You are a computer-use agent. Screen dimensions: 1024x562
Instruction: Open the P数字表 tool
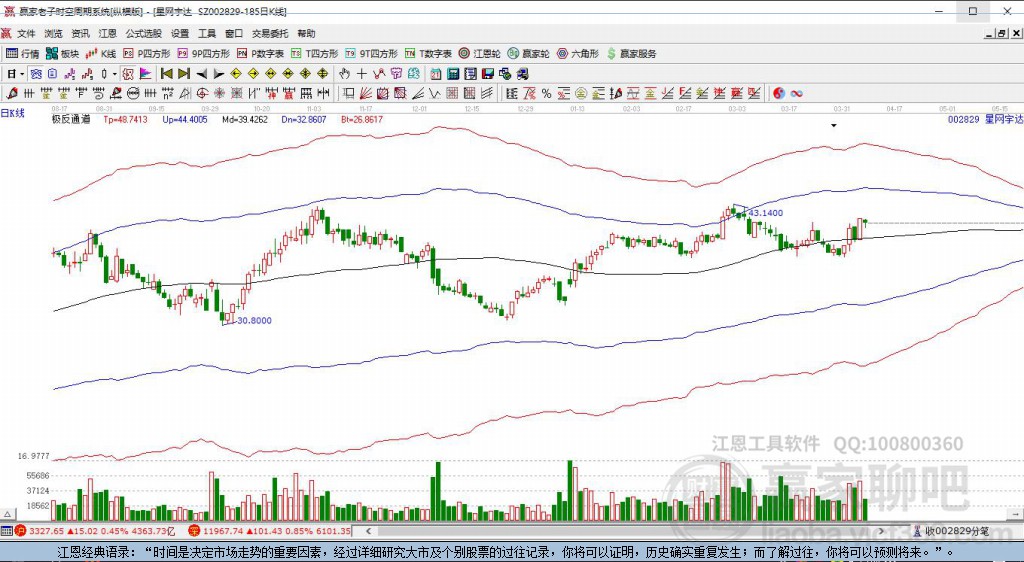point(261,54)
